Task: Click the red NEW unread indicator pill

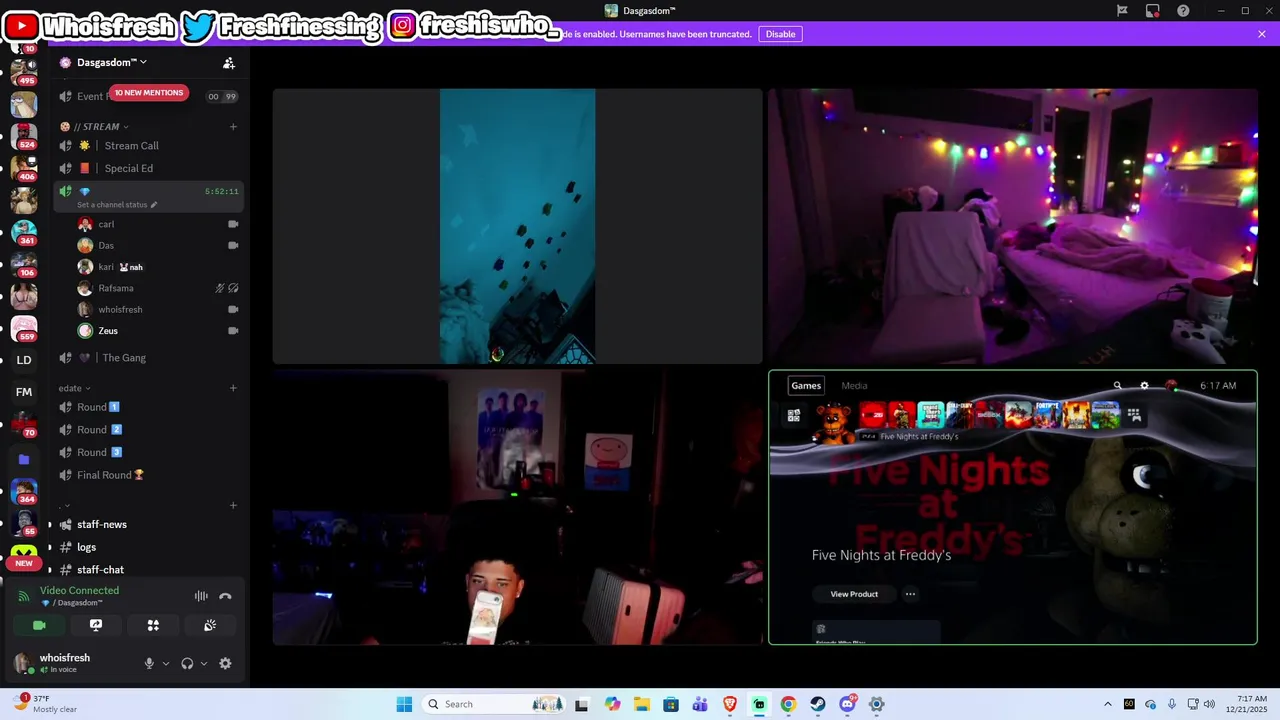Action: click(23, 563)
